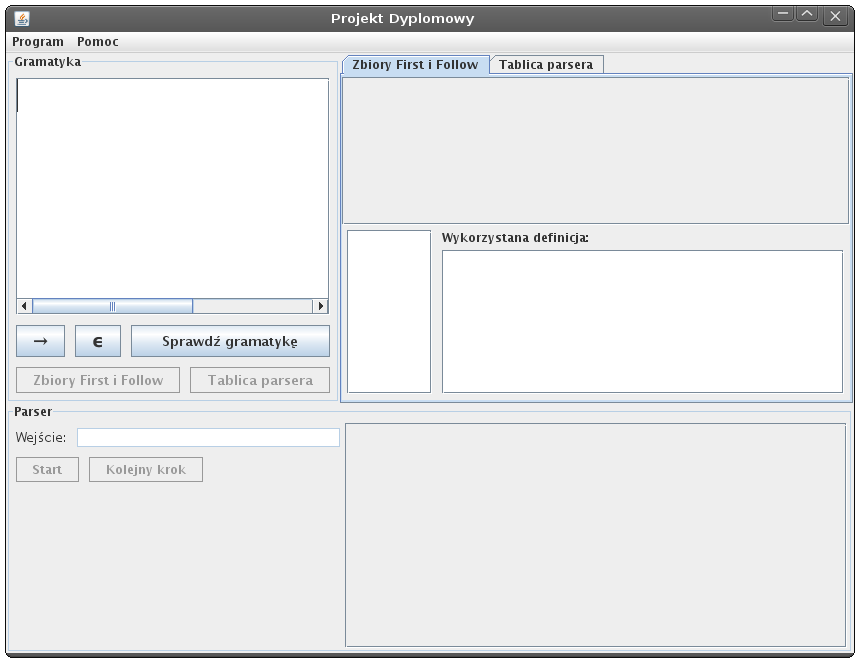Focus the Wejście input field

point(208,438)
